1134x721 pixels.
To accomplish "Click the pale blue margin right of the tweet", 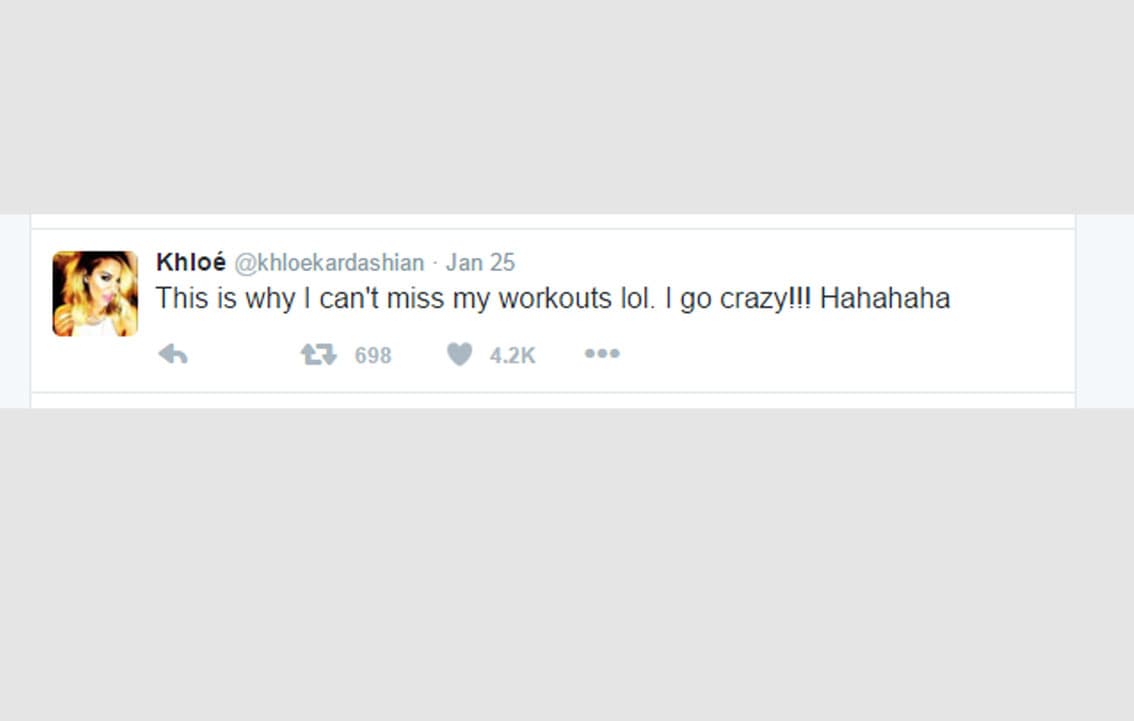I will click(1104, 310).
